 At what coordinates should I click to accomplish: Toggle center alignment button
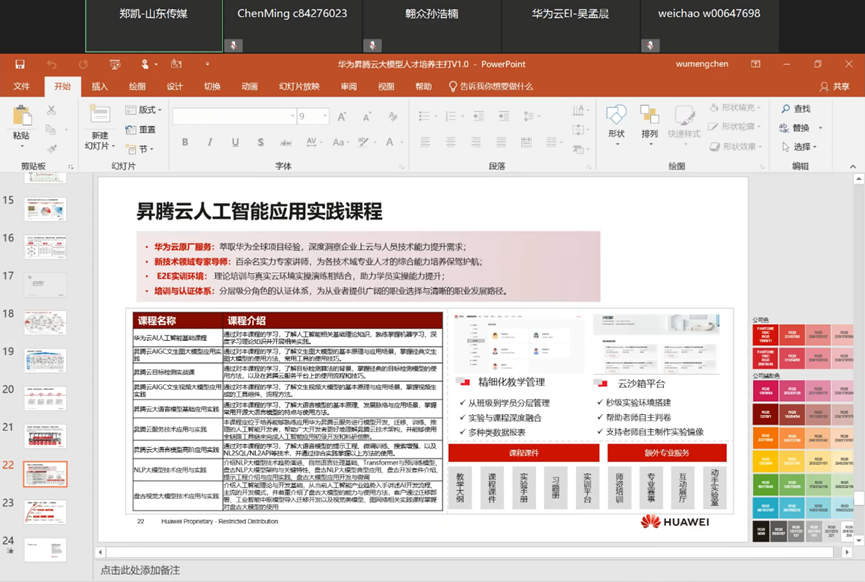point(451,142)
